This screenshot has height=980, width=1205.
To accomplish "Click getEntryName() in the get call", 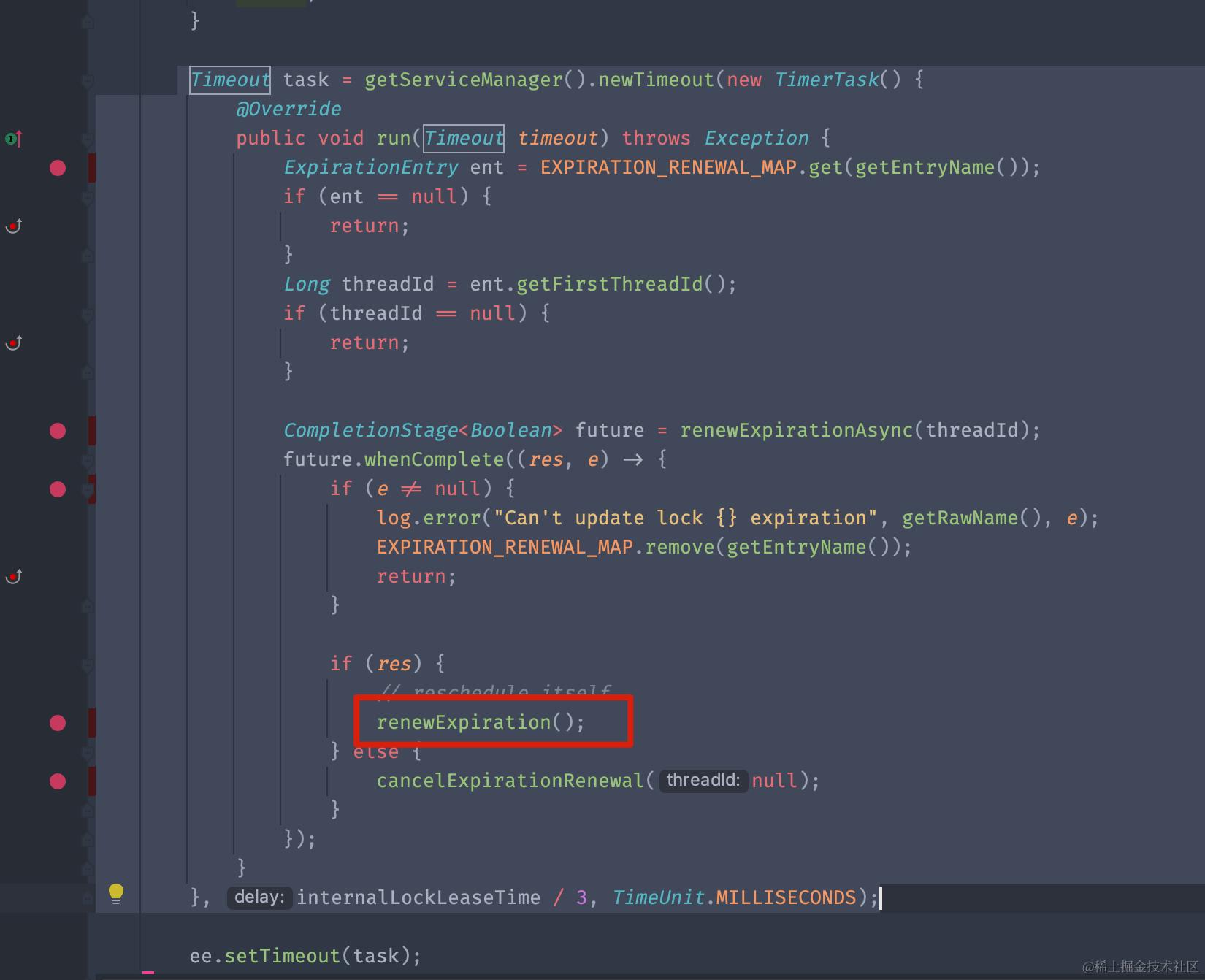I will pos(936,167).
